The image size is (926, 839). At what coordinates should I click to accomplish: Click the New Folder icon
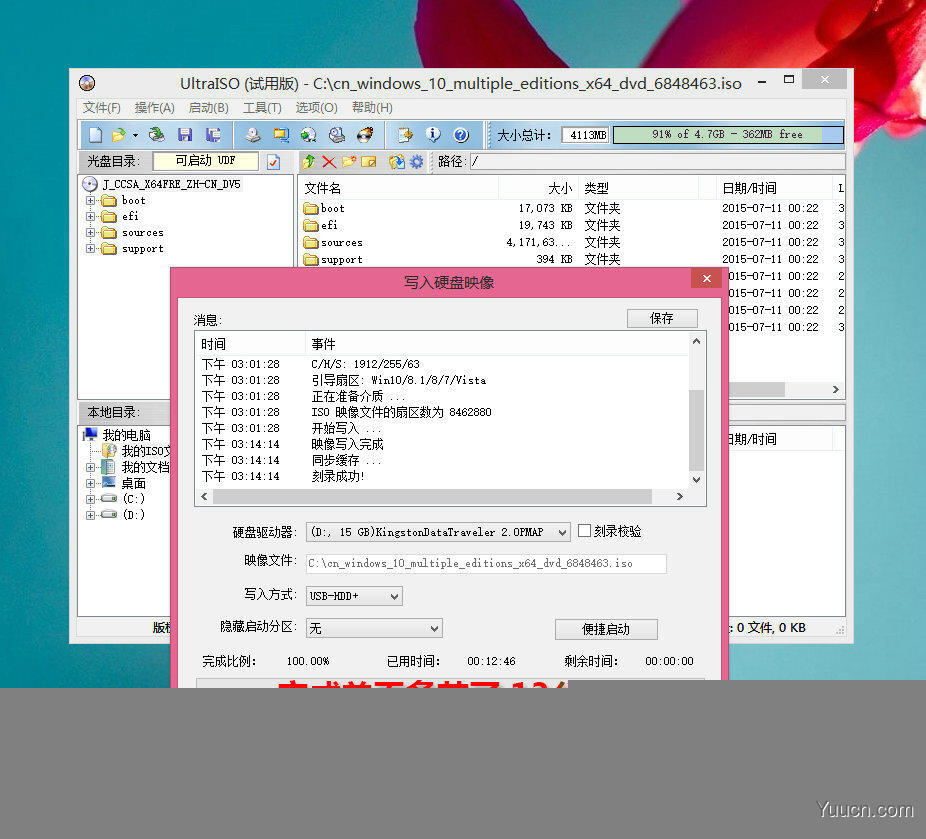point(349,161)
